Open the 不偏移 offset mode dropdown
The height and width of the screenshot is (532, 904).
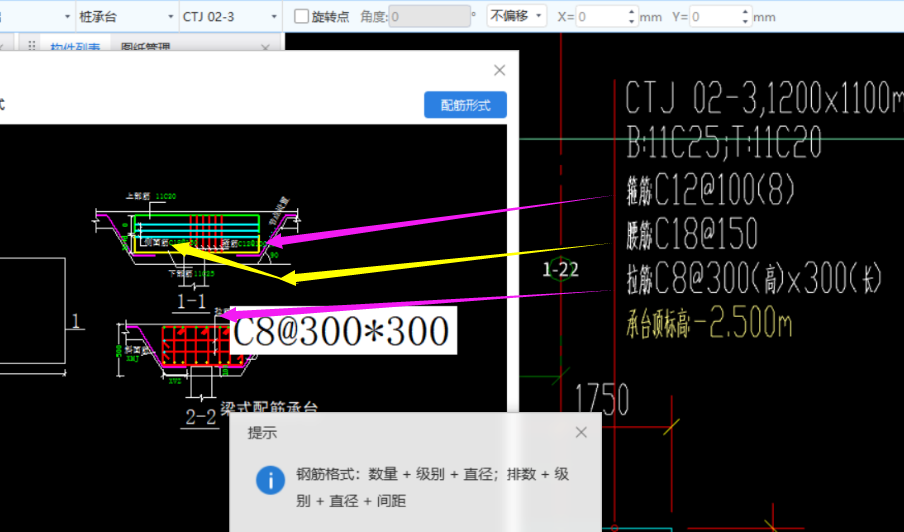[517, 16]
